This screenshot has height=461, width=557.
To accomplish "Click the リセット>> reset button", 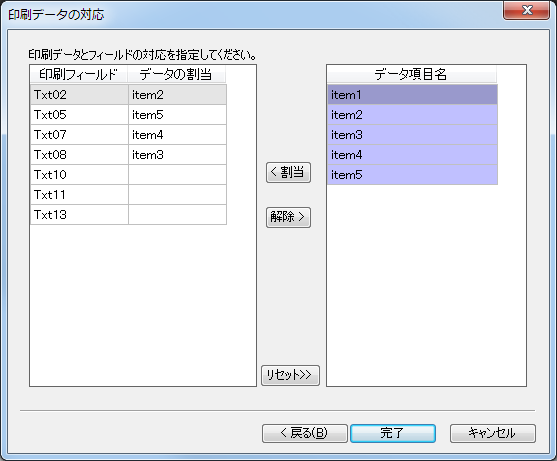I will (290, 375).
